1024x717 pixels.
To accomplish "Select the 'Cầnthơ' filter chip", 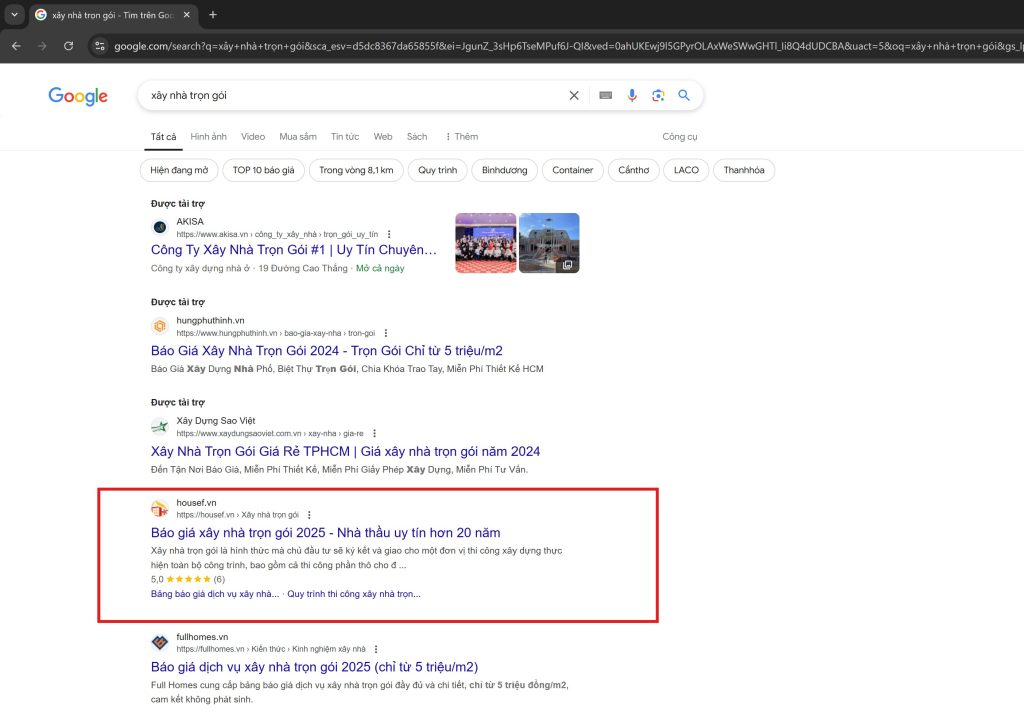I will (x=633, y=170).
